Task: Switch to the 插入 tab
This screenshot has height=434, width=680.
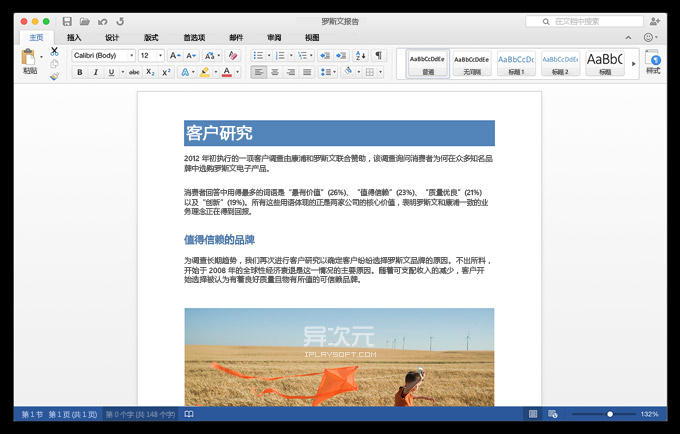Action: point(74,38)
